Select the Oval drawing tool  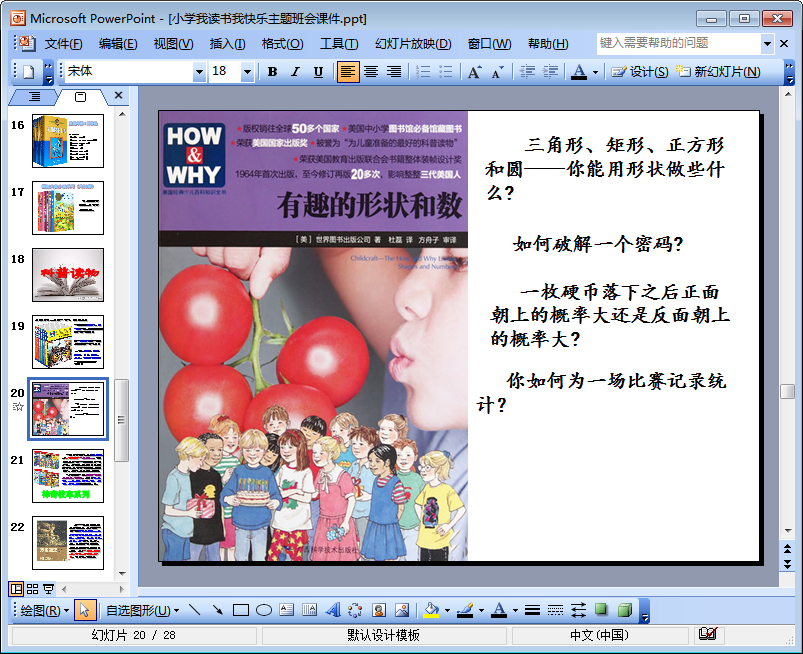click(x=264, y=610)
